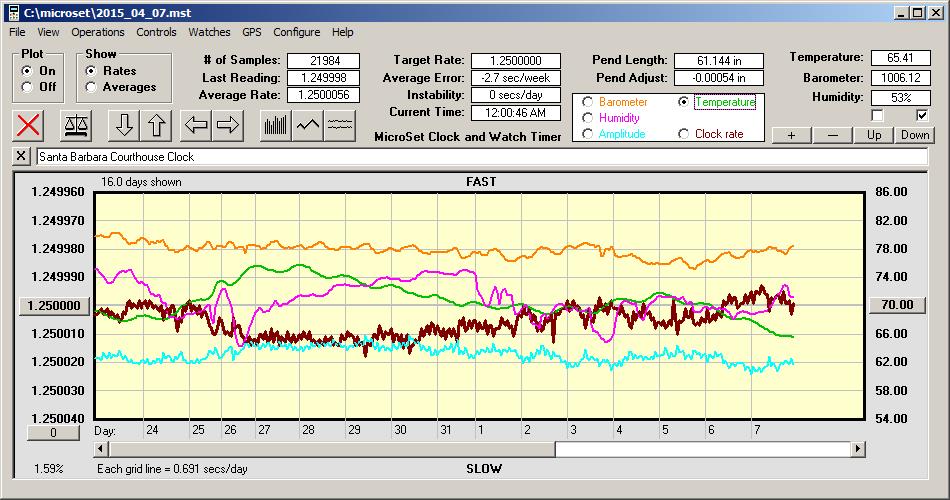
Task: Open the View menu
Action: pyautogui.click(x=48, y=32)
